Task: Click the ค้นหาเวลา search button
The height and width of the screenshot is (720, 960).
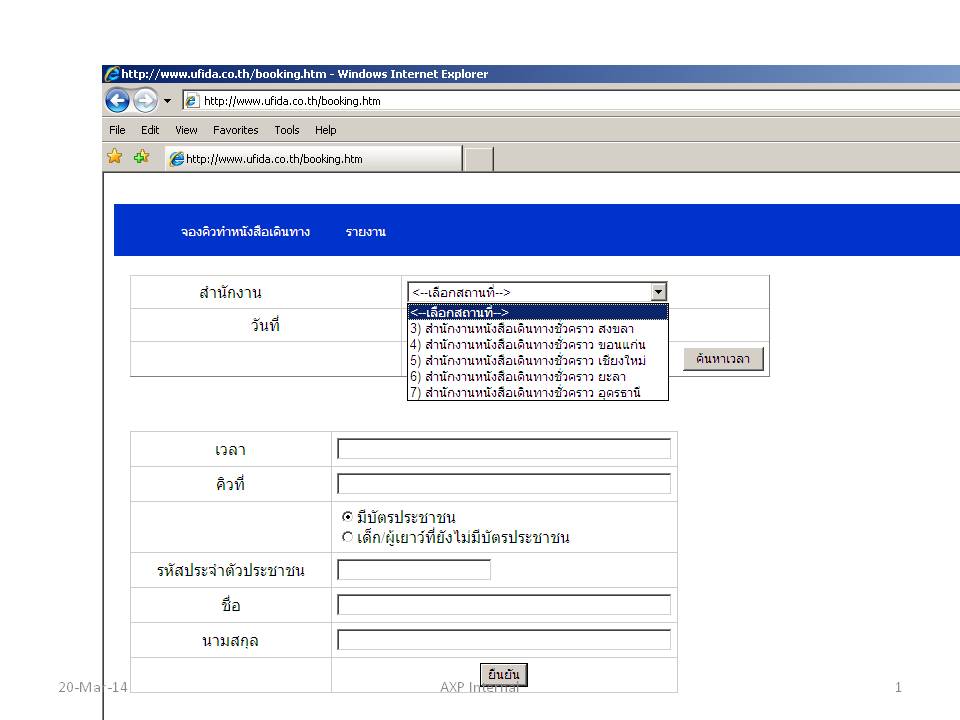Action: click(723, 359)
